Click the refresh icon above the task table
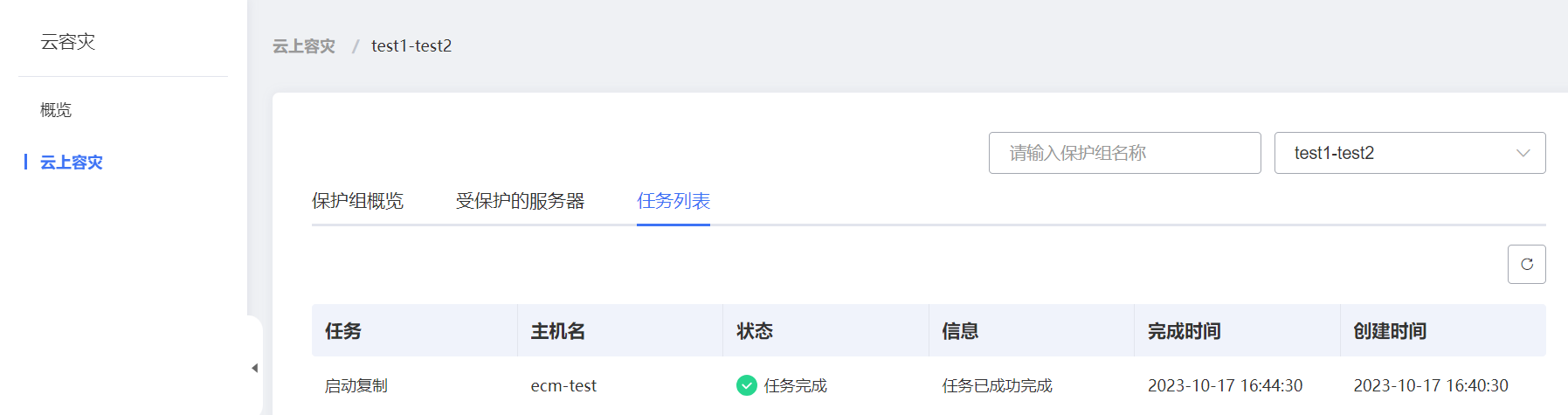The width and height of the screenshot is (1568, 415). [1526, 265]
